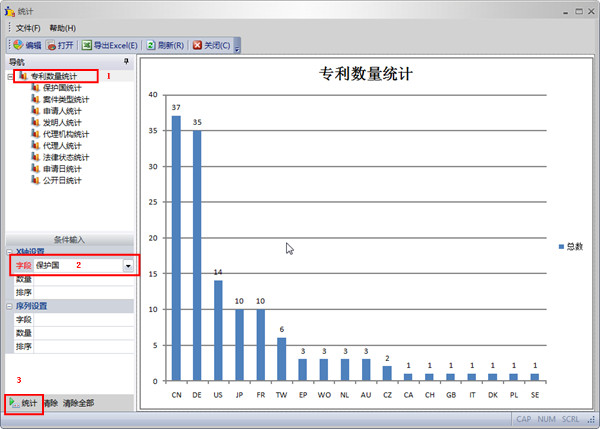
Task: Collapse the 专利数量统计 tree node
Action: tap(10, 77)
